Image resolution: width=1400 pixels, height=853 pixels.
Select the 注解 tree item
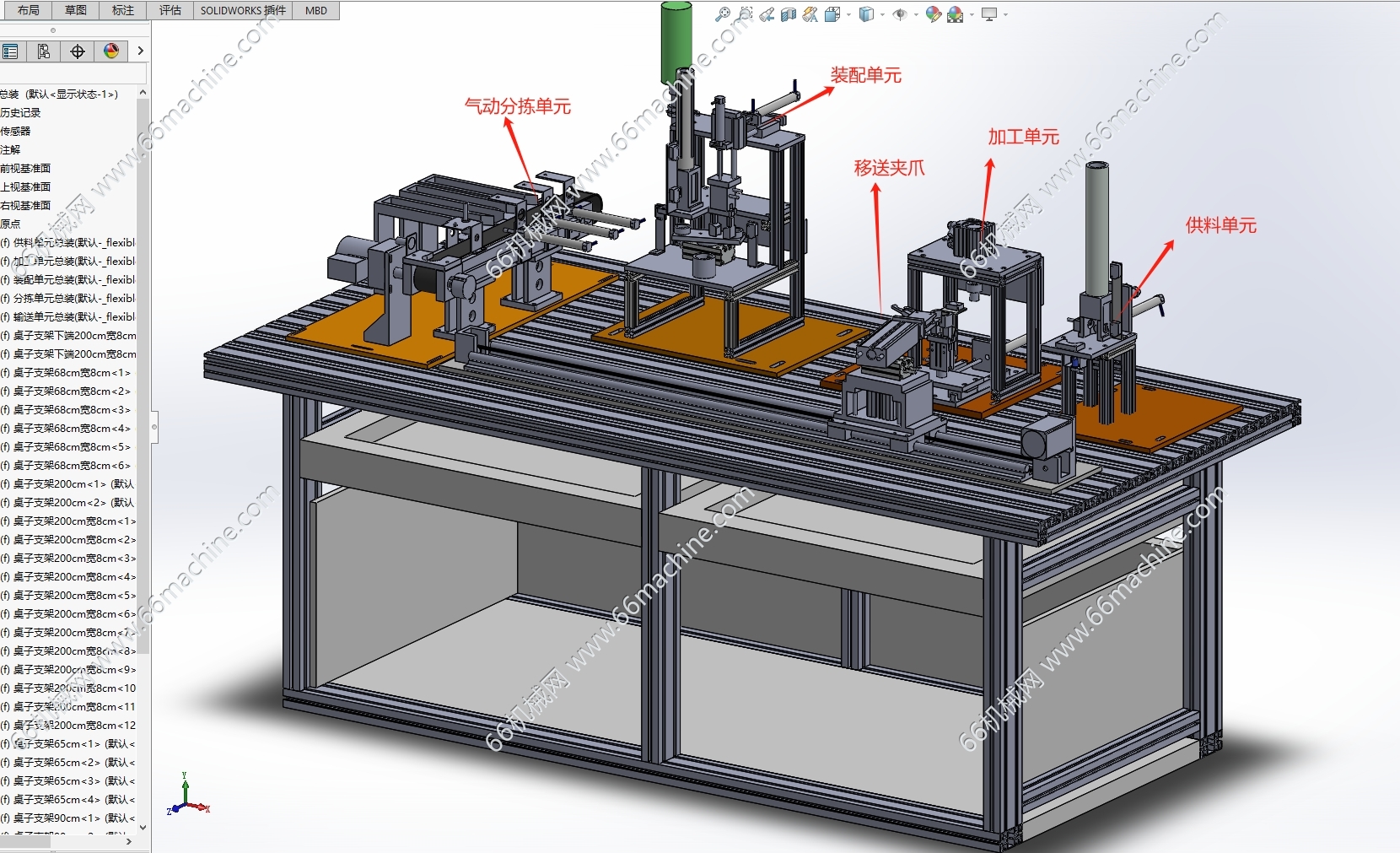(10, 149)
